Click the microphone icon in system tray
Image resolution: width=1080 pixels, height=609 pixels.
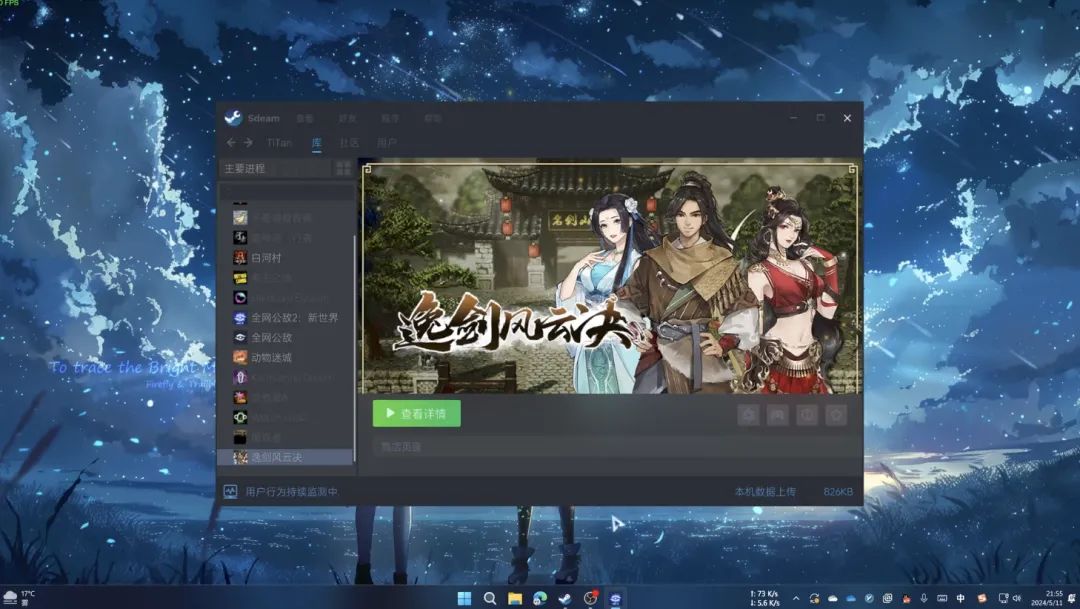[x=924, y=598]
